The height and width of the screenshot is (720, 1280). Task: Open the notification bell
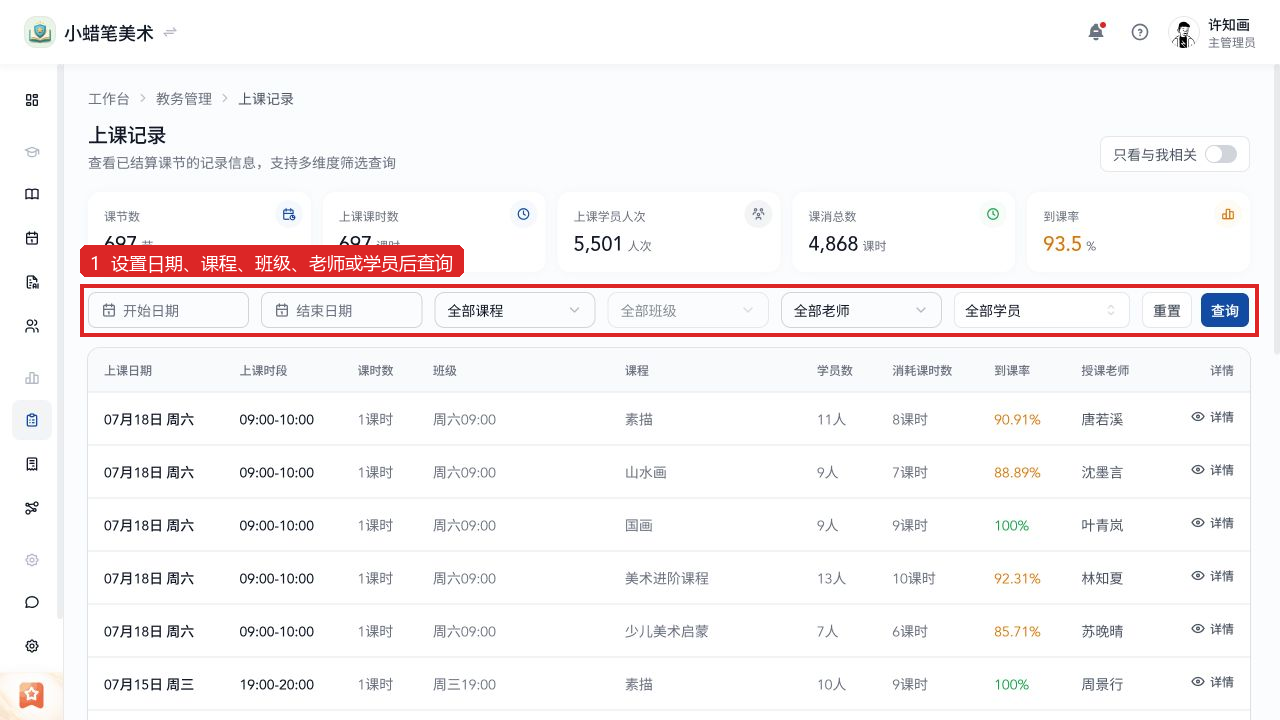(1096, 32)
